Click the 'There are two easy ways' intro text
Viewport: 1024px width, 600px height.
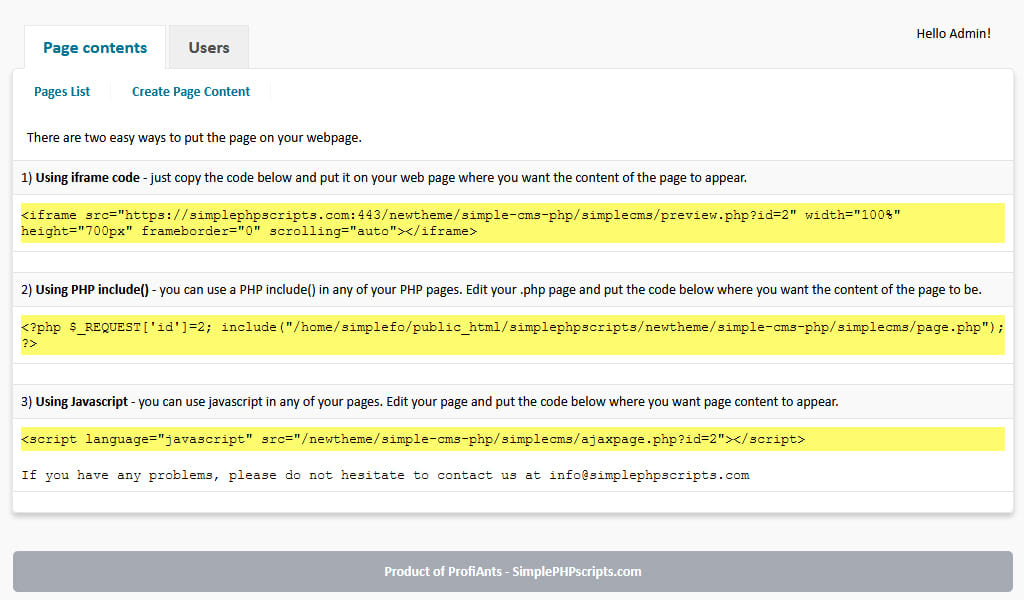point(194,138)
